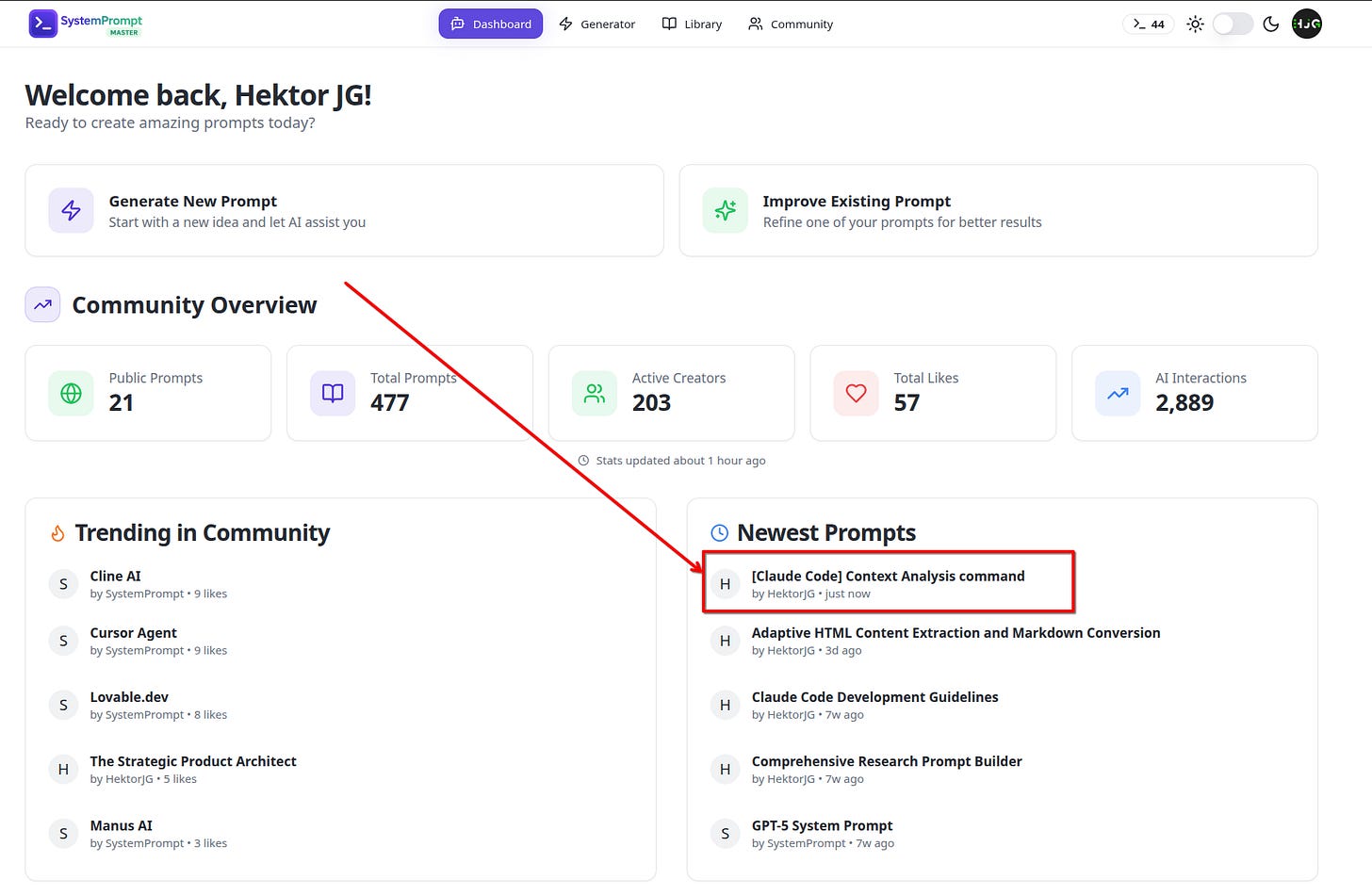Image resolution: width=1372 pixels, height=895 pixels.
Task: Click the Welcome back, Hektor JG! heading
Action: [x=198, y=95]
